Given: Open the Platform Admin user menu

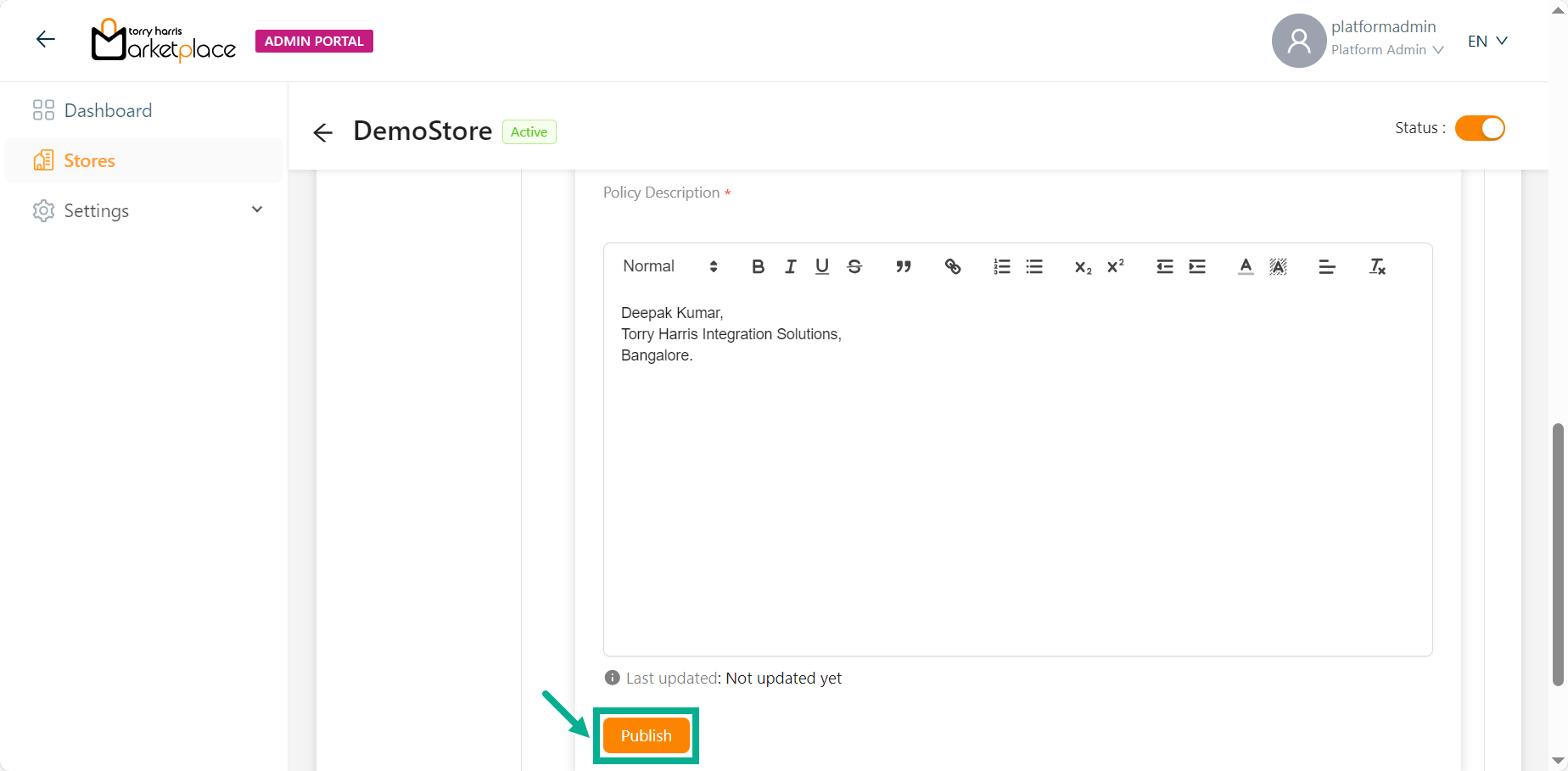Looking at the screenshot, I should coord(1386,50).
